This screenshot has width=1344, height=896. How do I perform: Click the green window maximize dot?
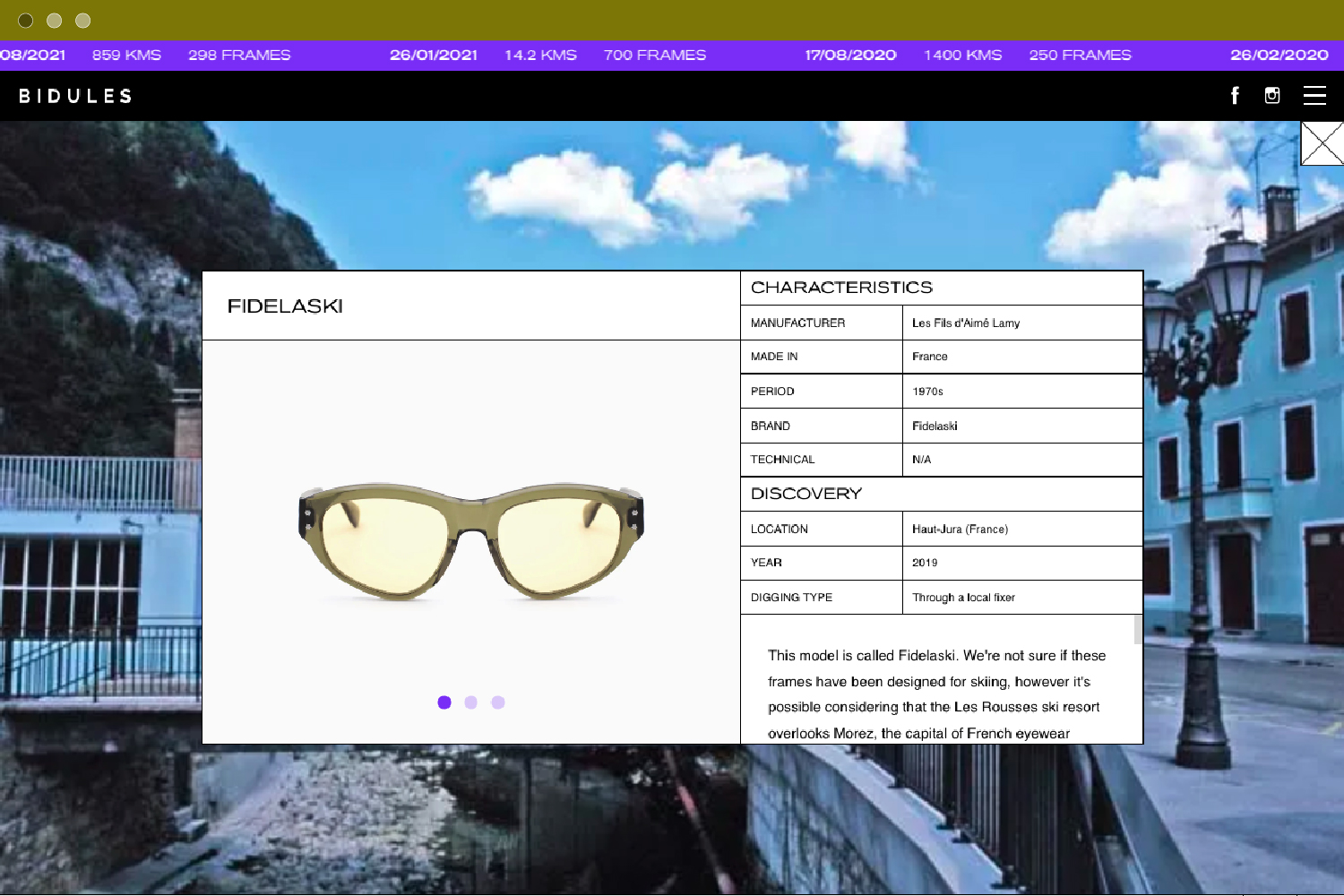pyautogui.click(x=83, y=21)
